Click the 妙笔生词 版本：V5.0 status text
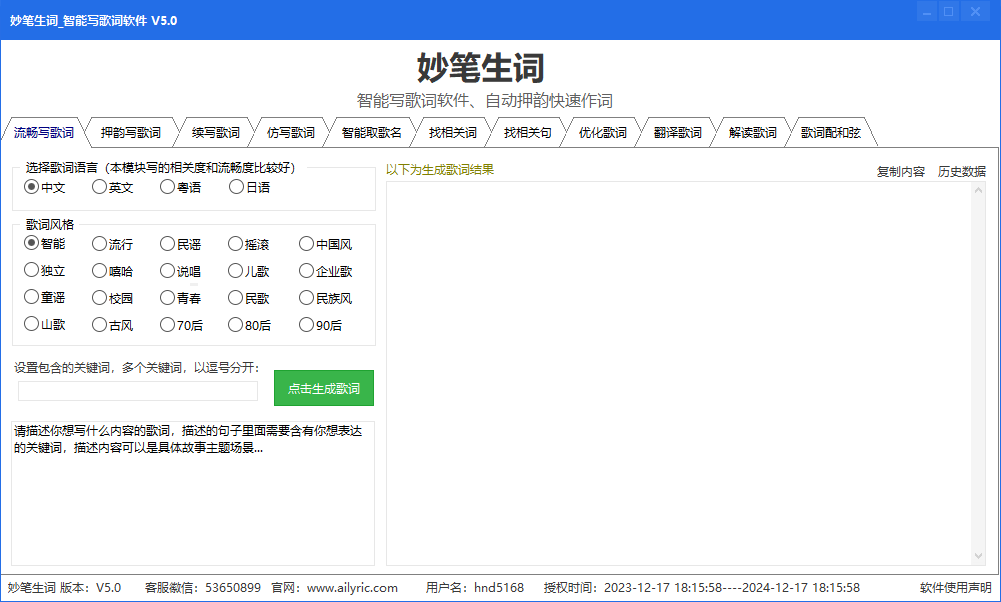The height and width of the screenshot is (602, 1001). (x=64, y=588)
